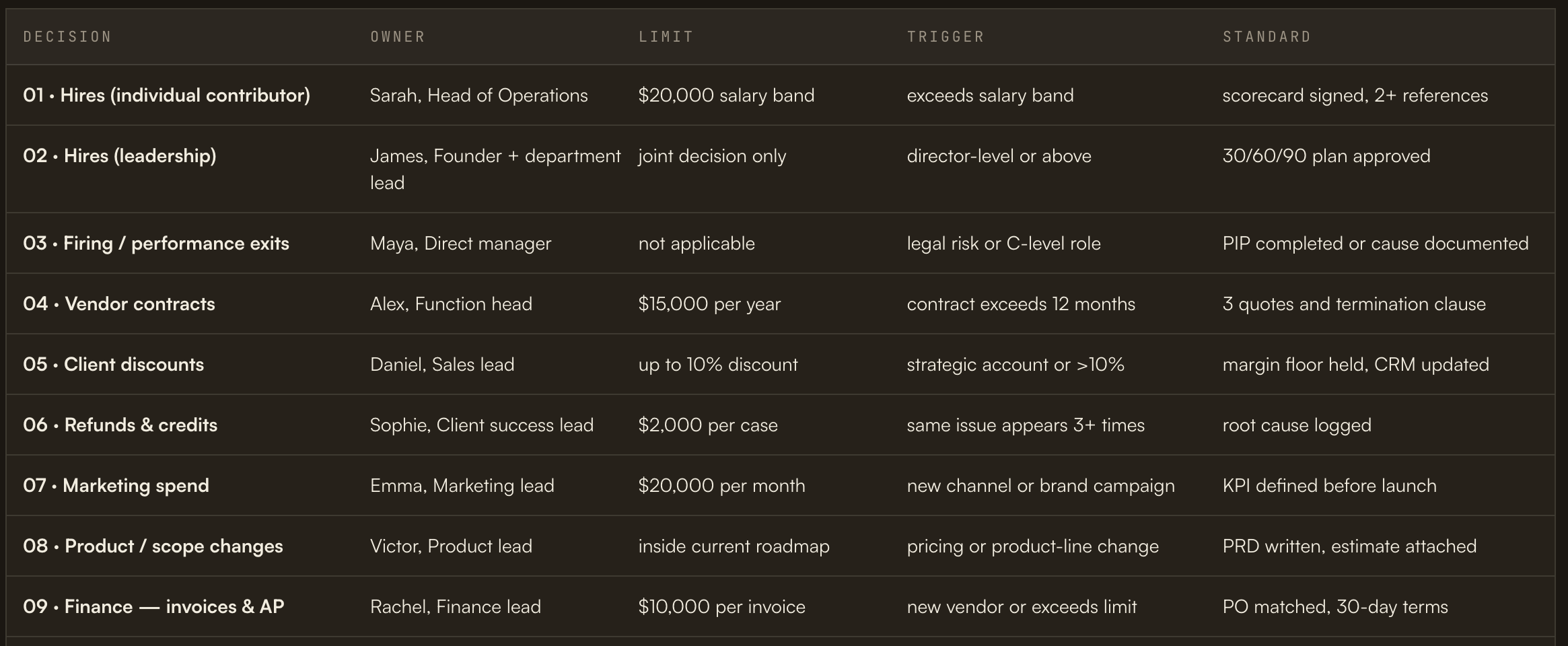
Task: Click 'PIP completed or cause documented' cell
Action: [x=1376, y=243]
